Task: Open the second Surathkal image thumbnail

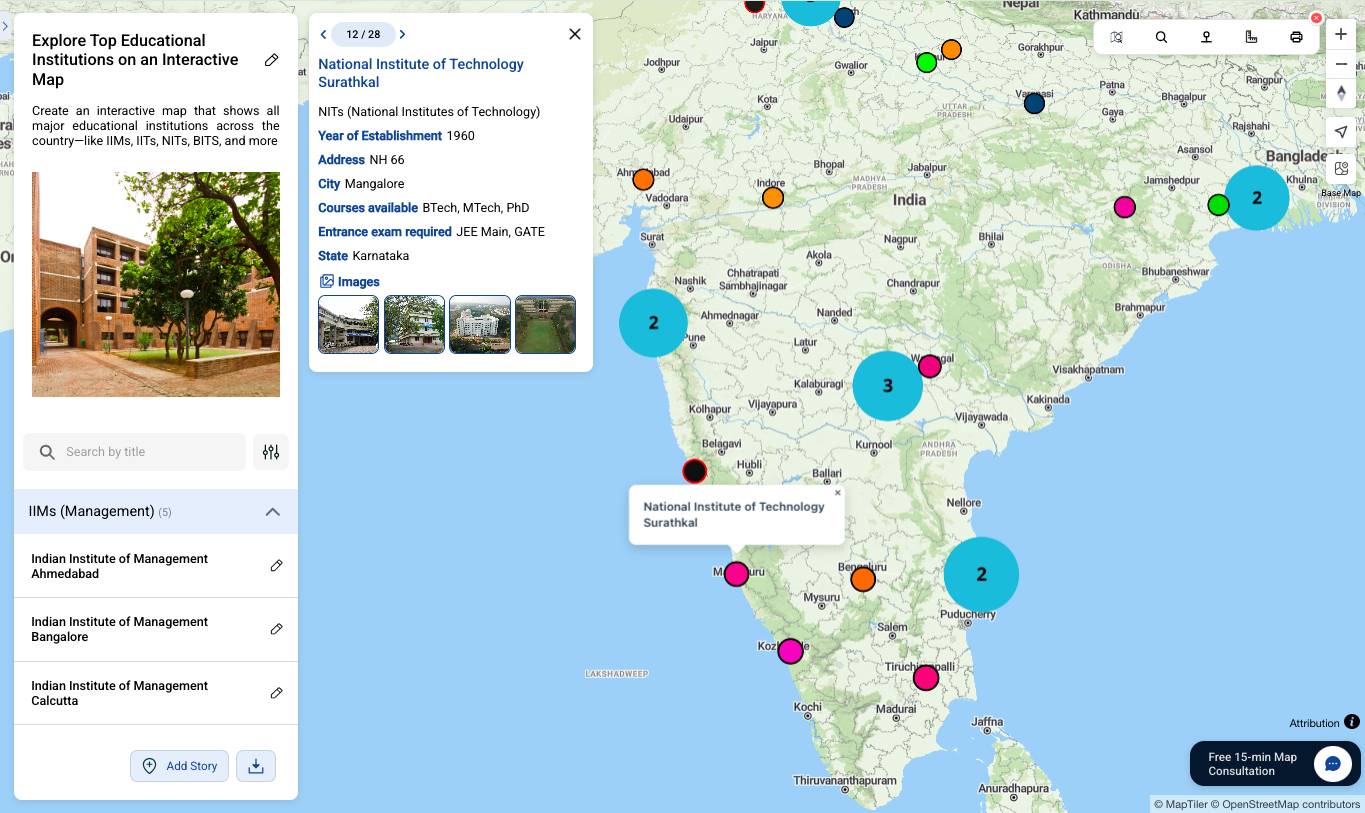Action: click(x=414, y=324)
